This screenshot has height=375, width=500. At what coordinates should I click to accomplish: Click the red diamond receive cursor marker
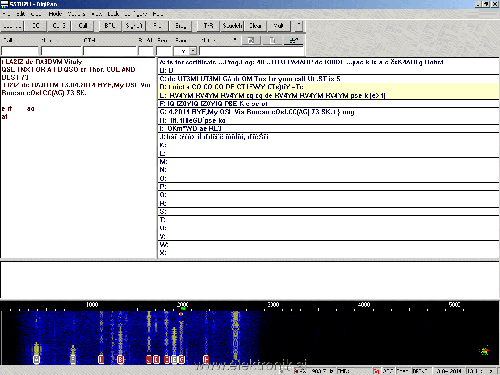[181, 314]
